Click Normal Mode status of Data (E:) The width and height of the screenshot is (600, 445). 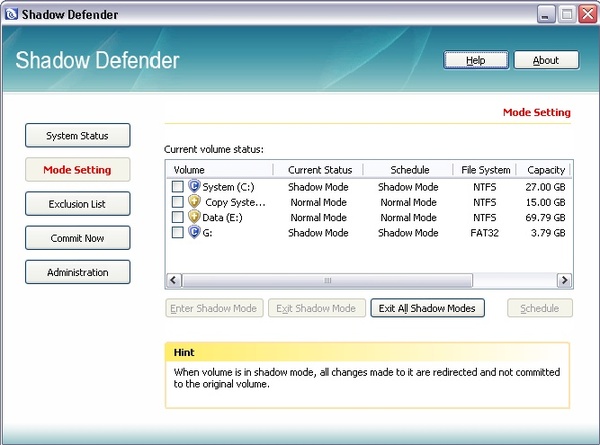click(318, 217)
